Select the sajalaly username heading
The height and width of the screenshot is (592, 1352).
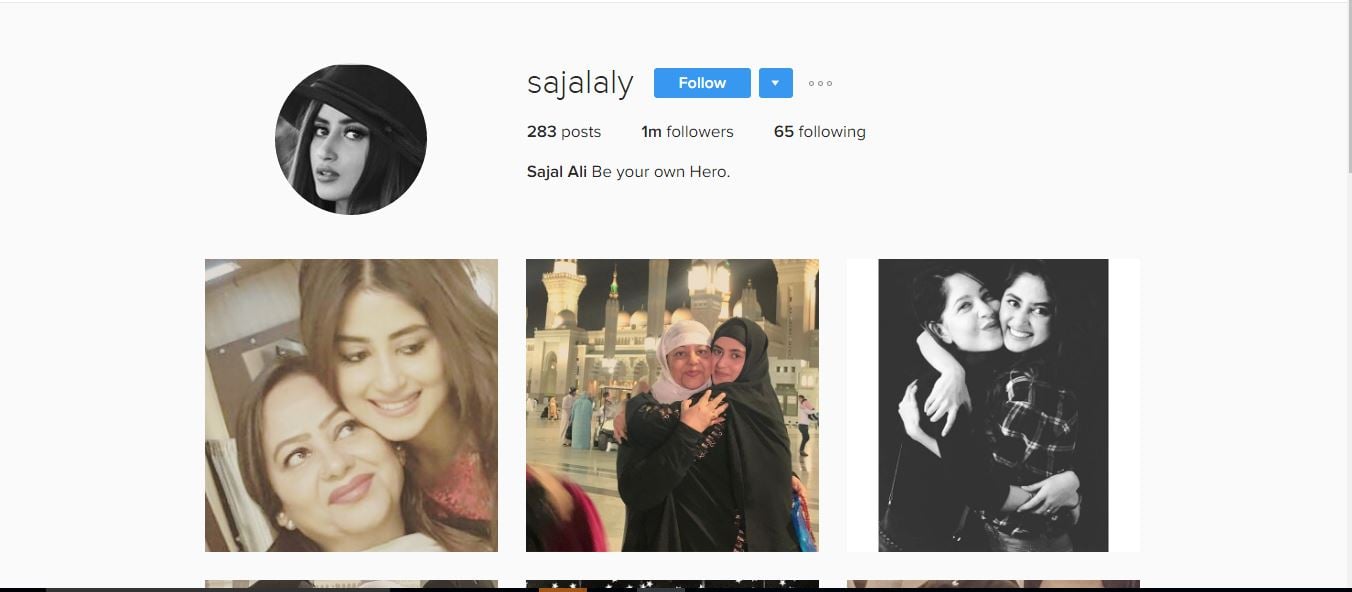click(x=580, y=83)
